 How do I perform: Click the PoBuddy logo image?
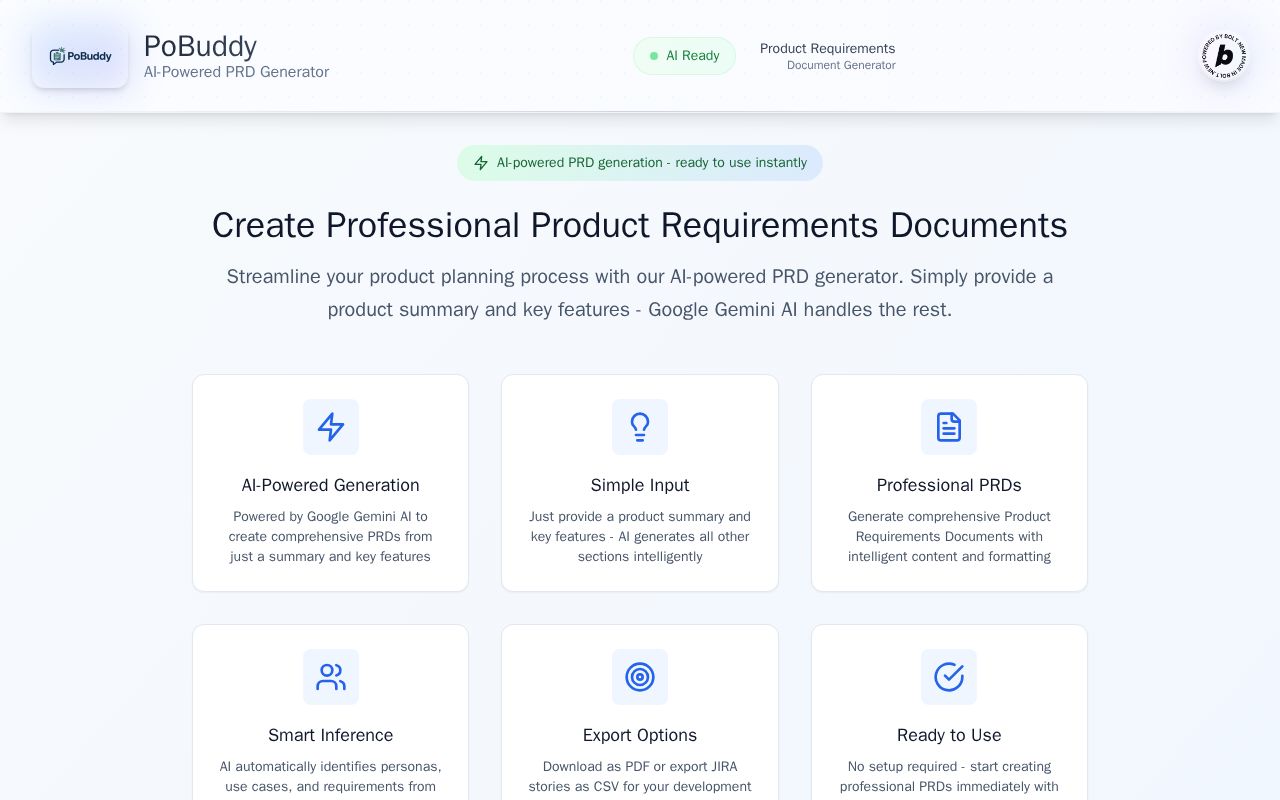coord(80,56)
